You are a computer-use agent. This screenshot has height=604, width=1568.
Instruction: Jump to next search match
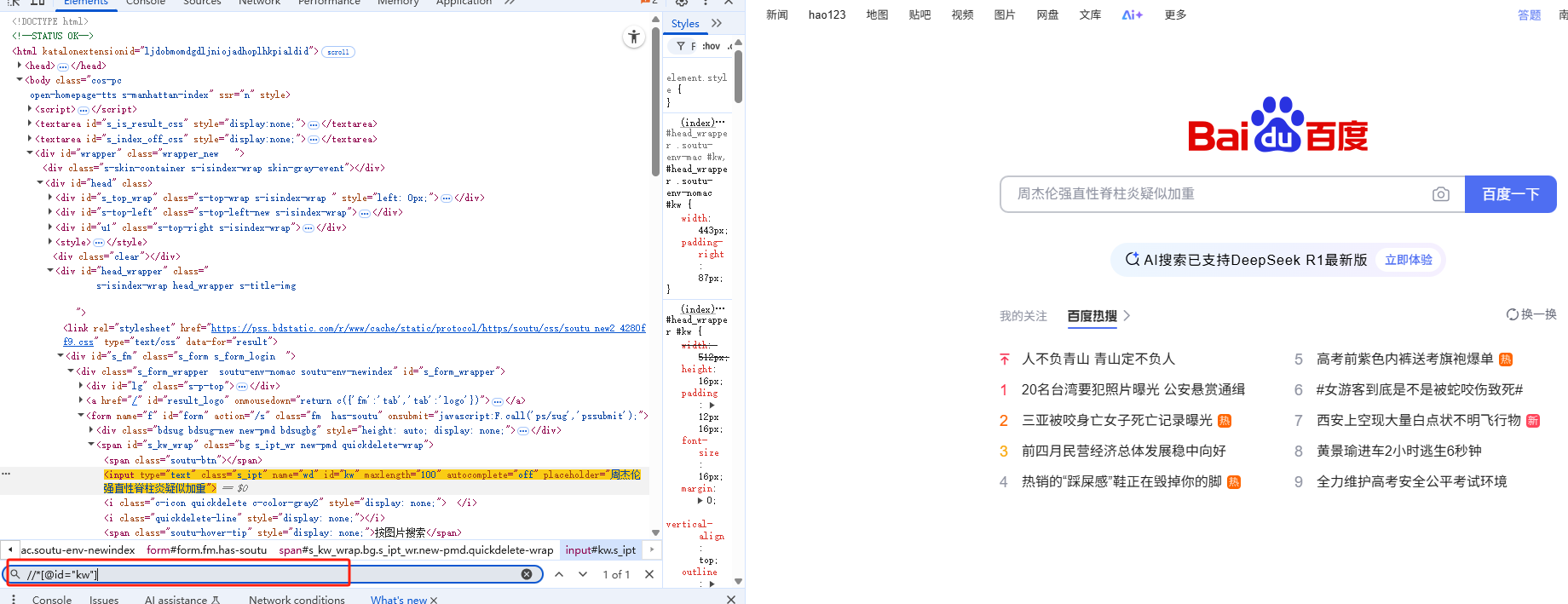coord(583,574)
